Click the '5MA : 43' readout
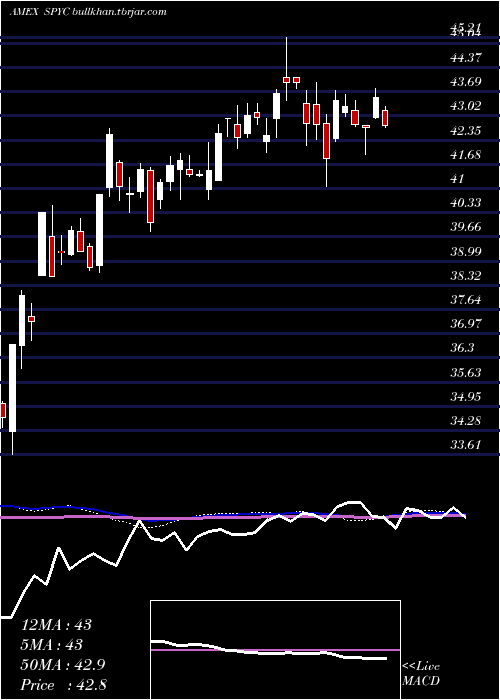Screen dimensions: 500x700 click(x=52, y=645)
